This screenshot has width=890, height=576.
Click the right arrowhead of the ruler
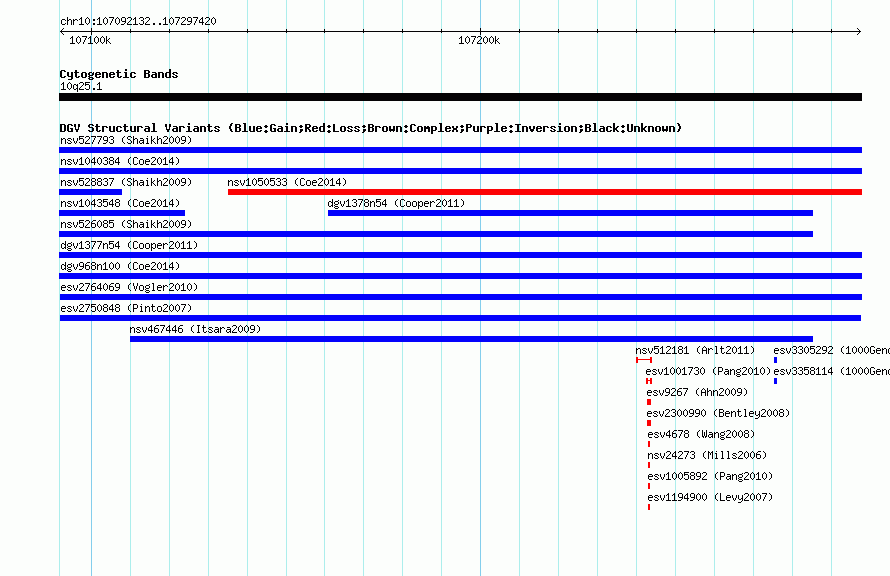coord(859,31)
